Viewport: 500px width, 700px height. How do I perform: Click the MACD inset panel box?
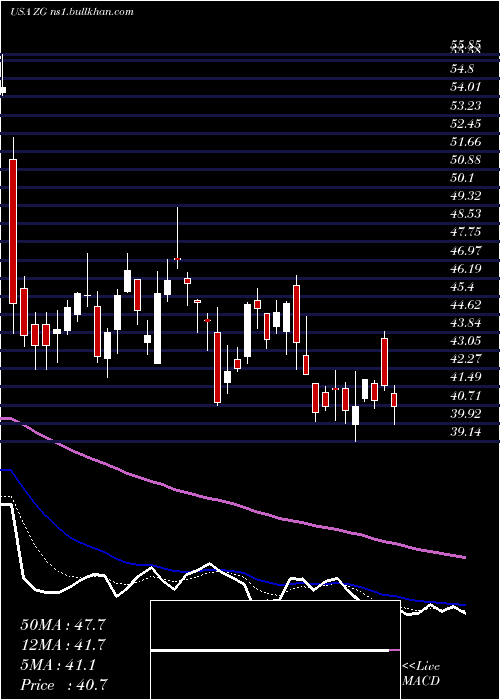275,650
